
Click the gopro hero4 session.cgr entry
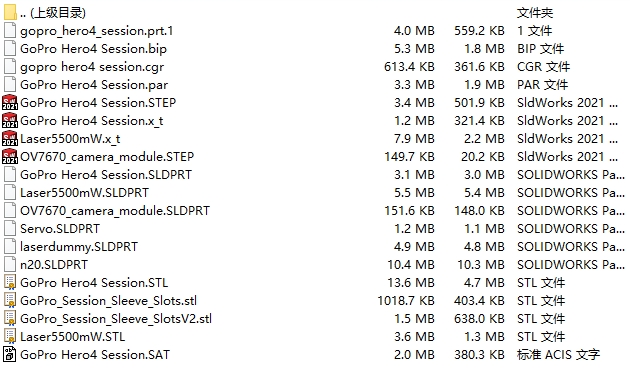pos(92,67)
